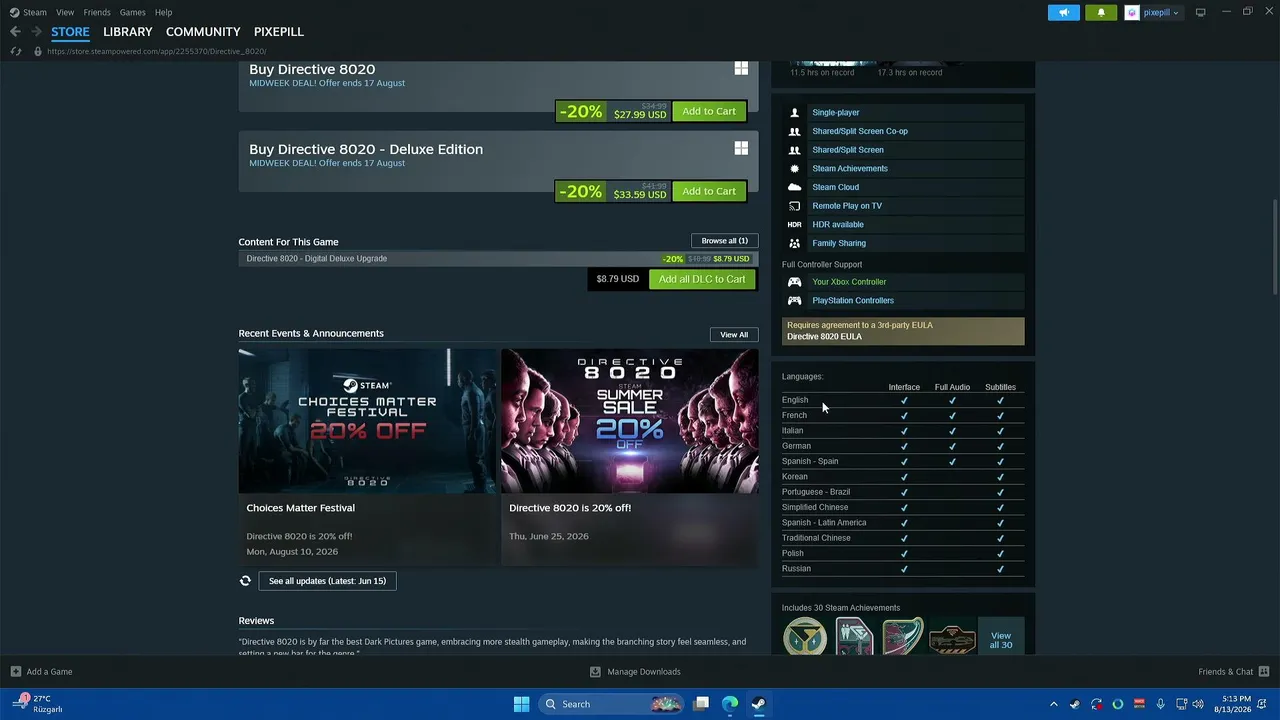This screenshot has height=720, width=1280.
Task: Click the Single-player feature link
Action: (836, 113)
